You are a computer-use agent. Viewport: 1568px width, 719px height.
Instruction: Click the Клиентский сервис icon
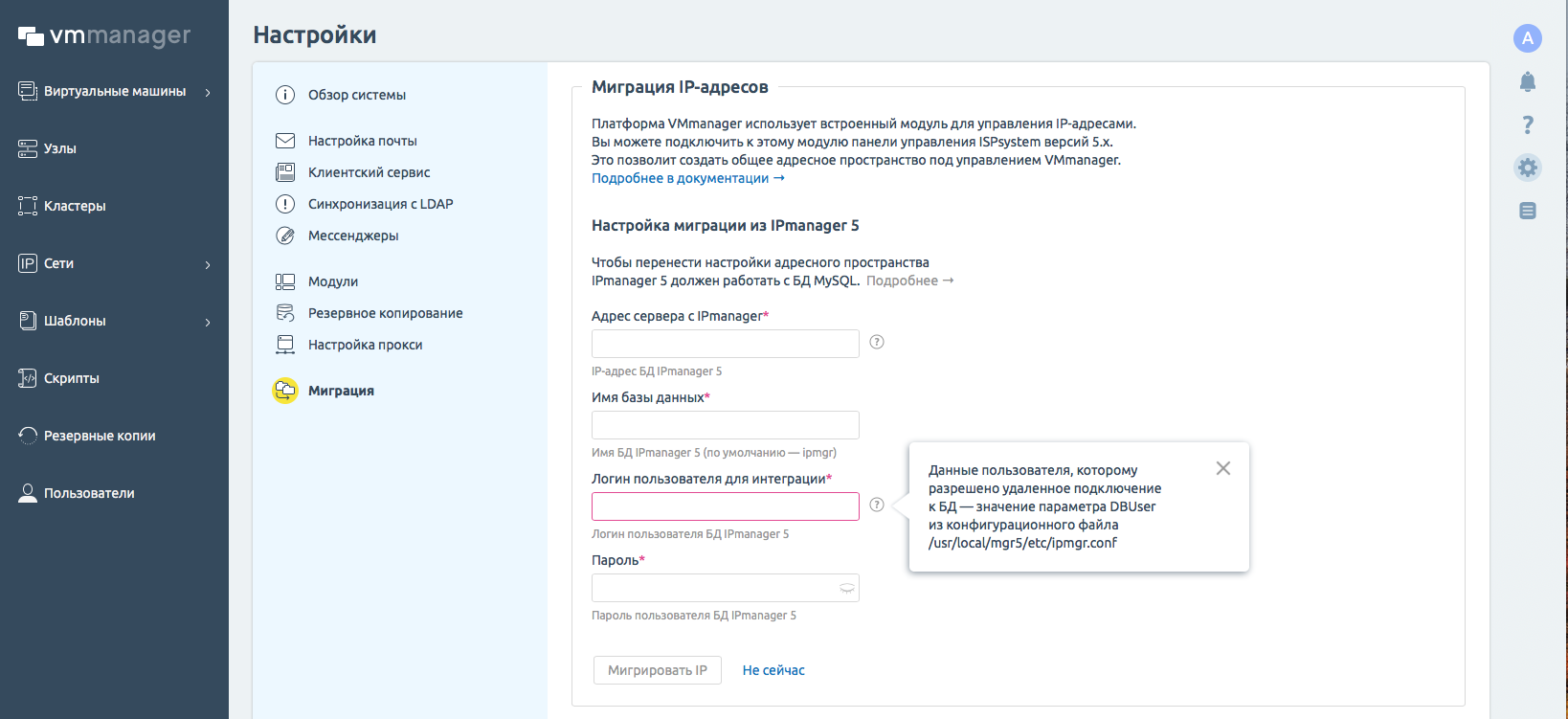pyautogui.click(x=285, y=172)
